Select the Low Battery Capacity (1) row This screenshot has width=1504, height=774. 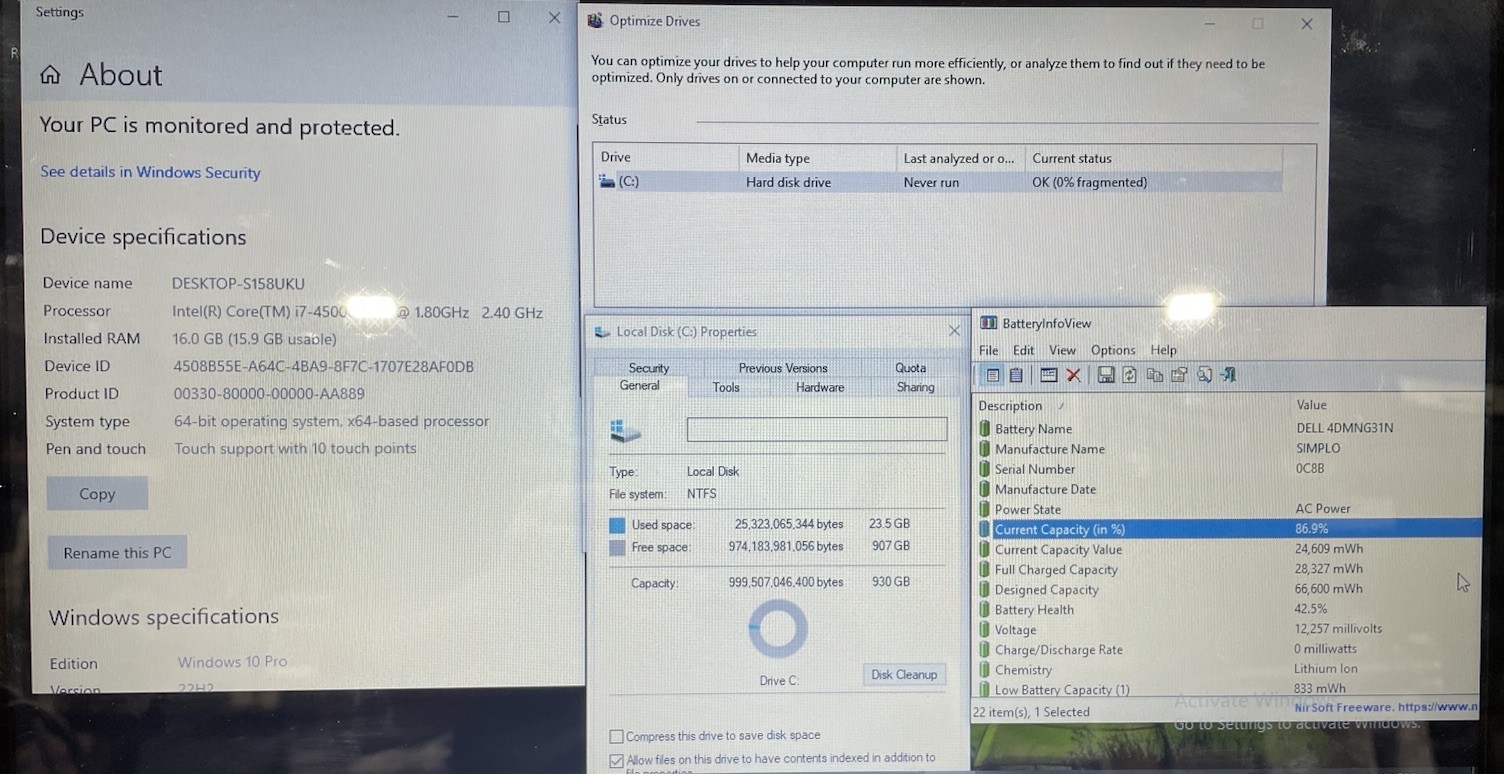(1228, 689)
